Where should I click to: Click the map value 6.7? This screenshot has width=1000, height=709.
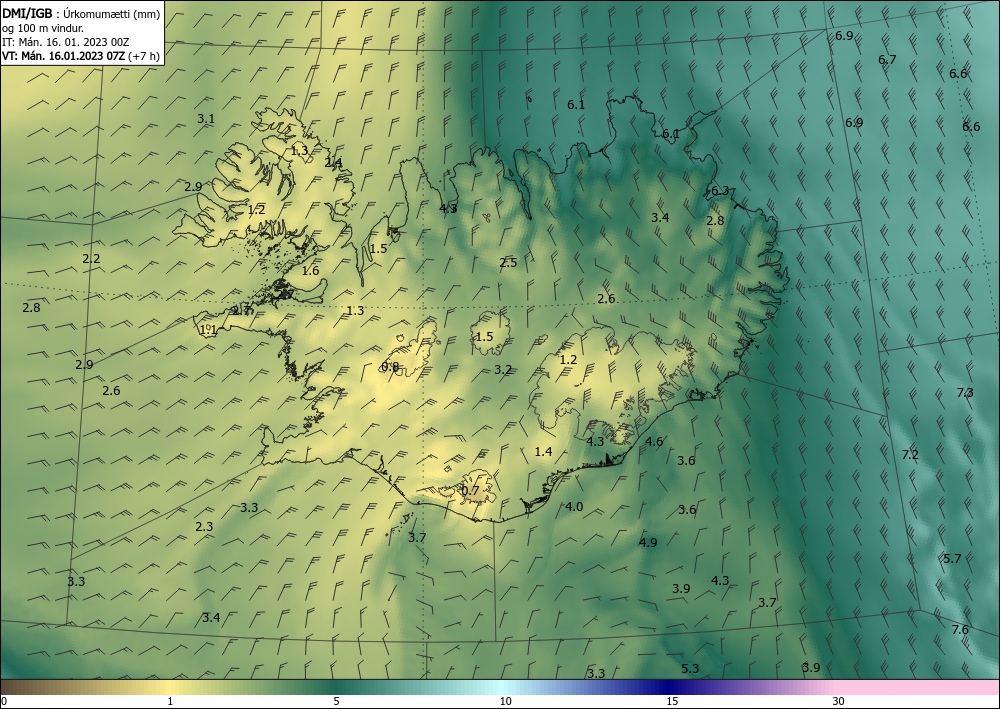[887, 59]
